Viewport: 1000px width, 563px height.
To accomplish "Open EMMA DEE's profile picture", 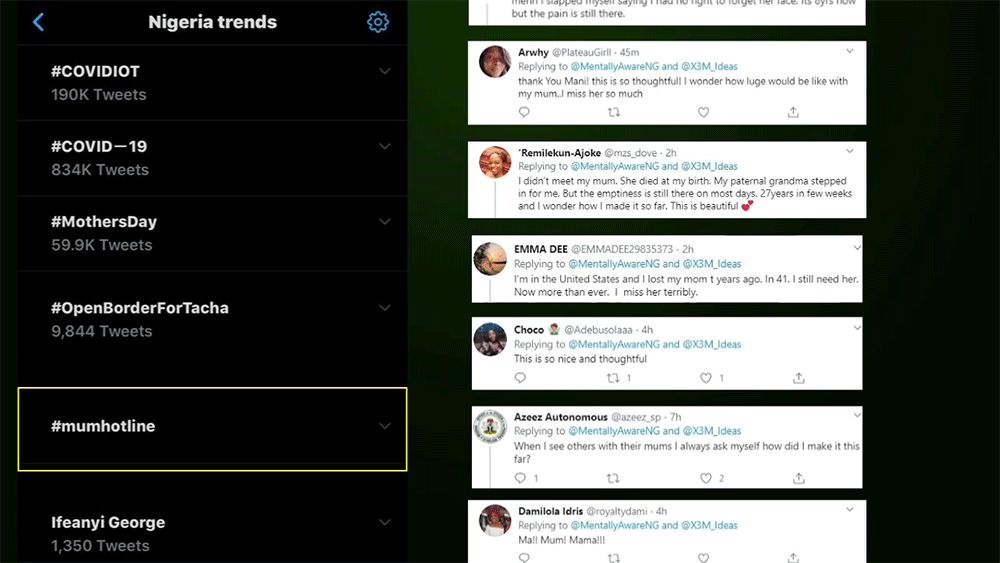I will (x=490, y=259).
